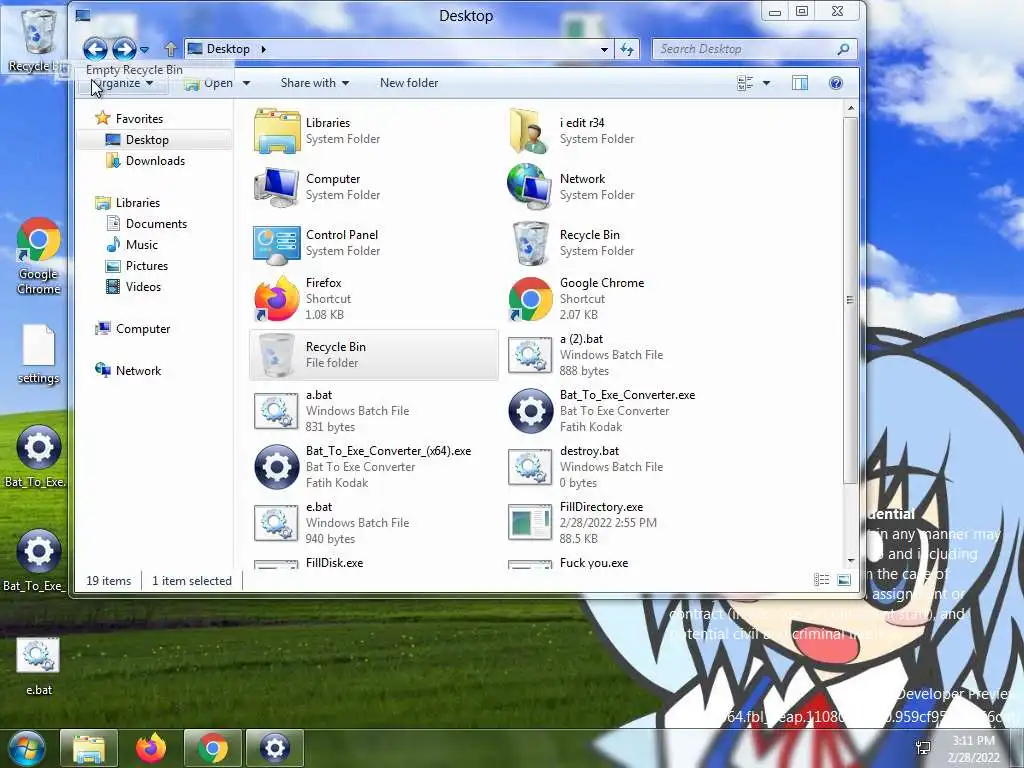The height and width of the screenshot is (768, 1024).
Task: Expand the address bar history dropdown
Action: [604, 49]
